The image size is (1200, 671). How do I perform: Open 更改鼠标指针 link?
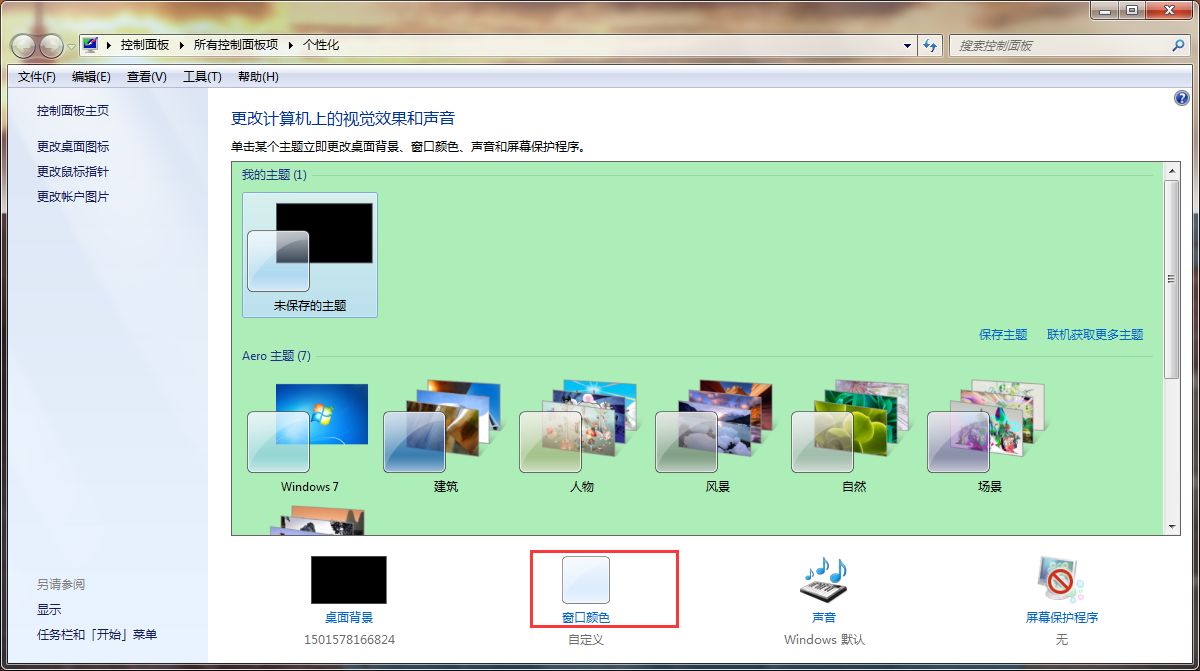coord(73,172)
